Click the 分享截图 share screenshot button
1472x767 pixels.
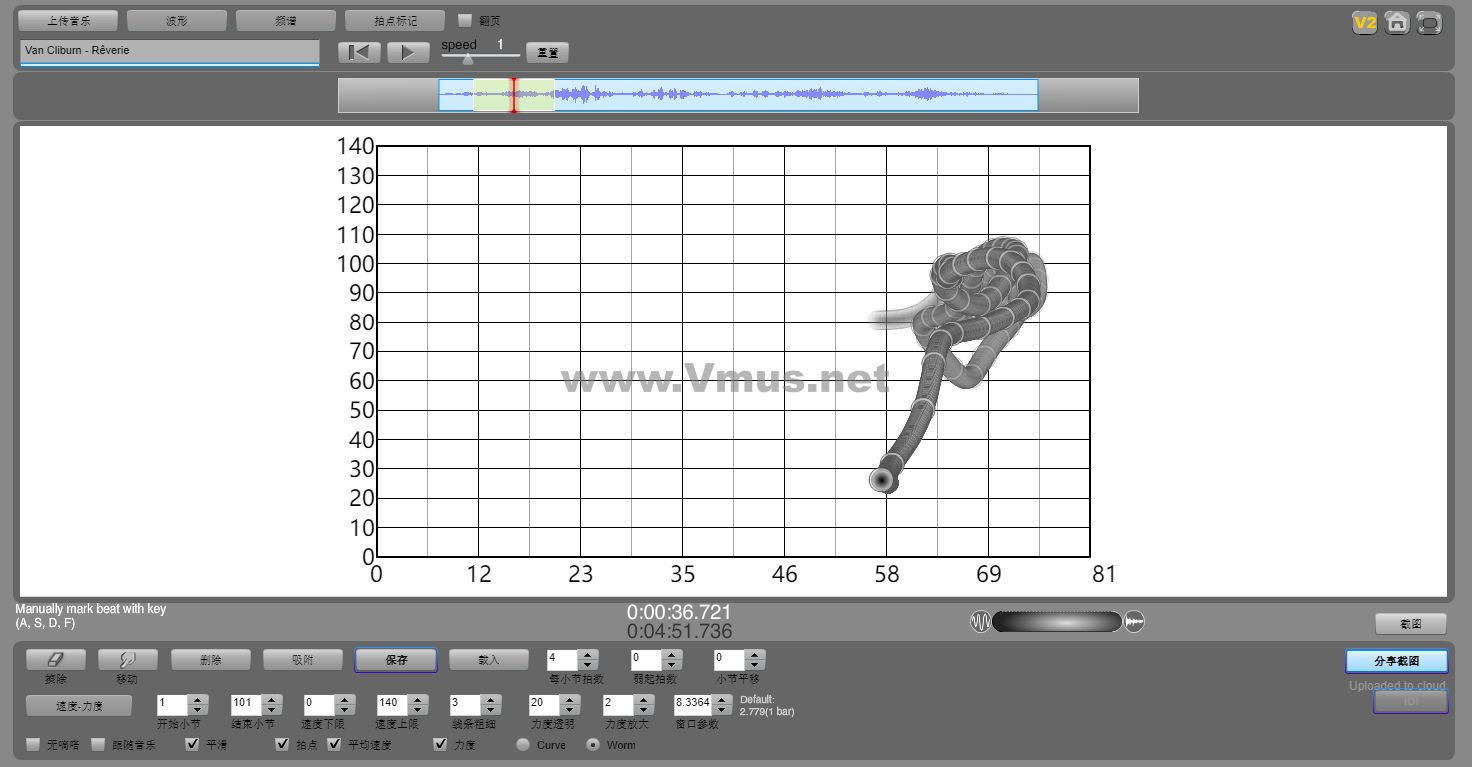click(1396, 661)
